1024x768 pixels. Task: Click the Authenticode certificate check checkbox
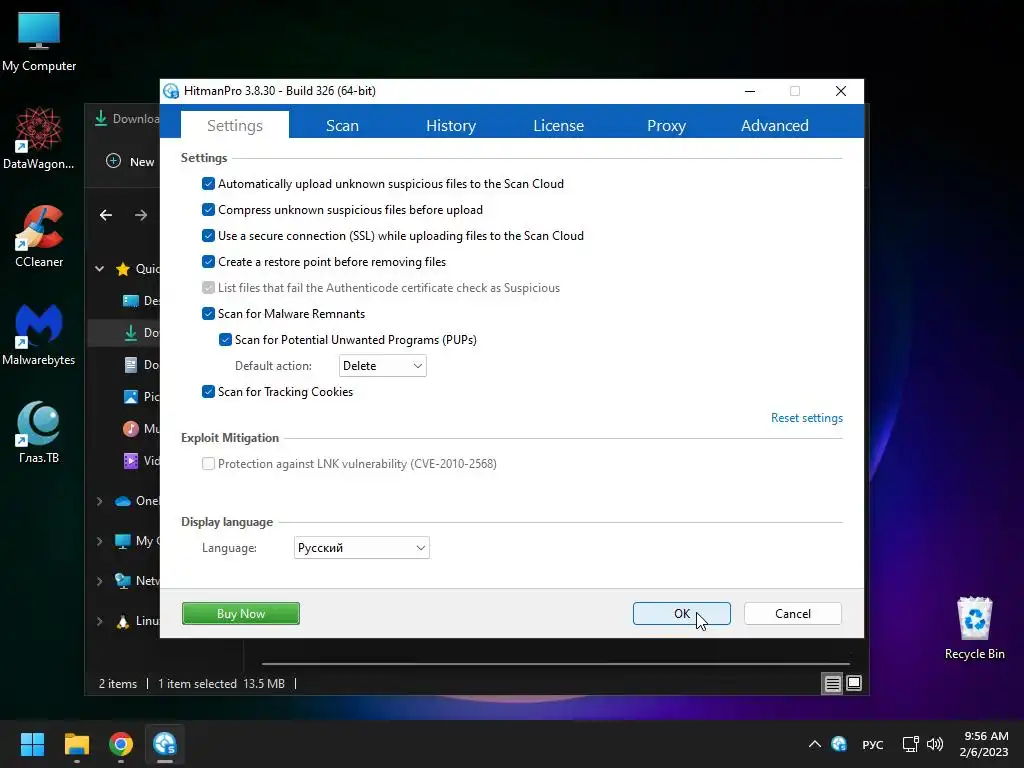208,288
